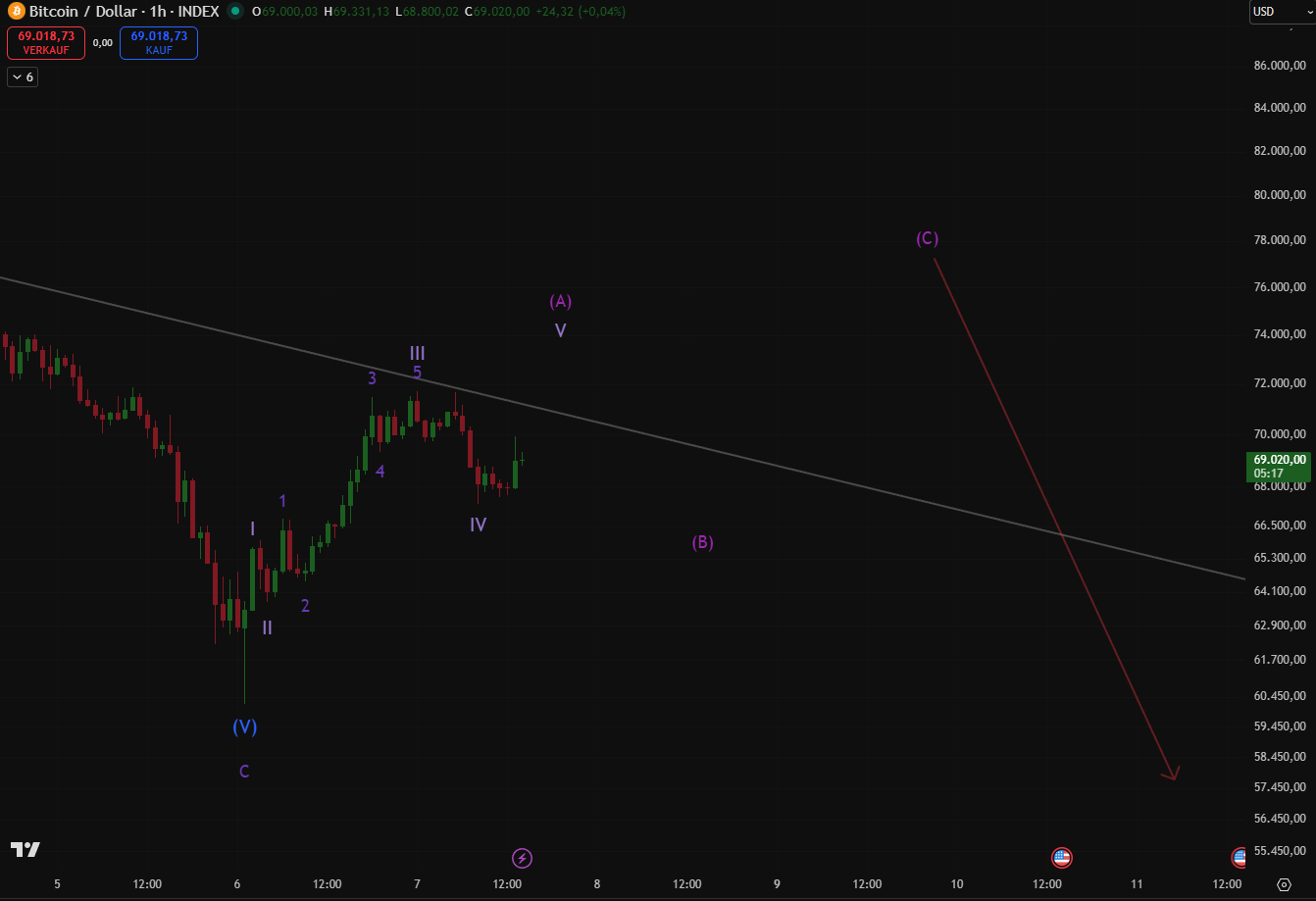Click the TradingView logo

point(25,849)
